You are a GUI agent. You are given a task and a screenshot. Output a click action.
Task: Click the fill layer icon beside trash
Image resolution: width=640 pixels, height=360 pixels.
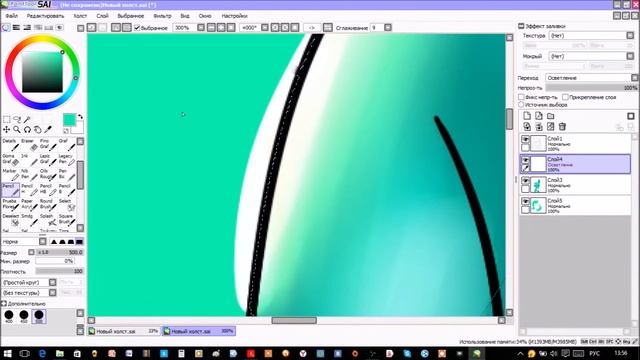[x=551, y=127]
